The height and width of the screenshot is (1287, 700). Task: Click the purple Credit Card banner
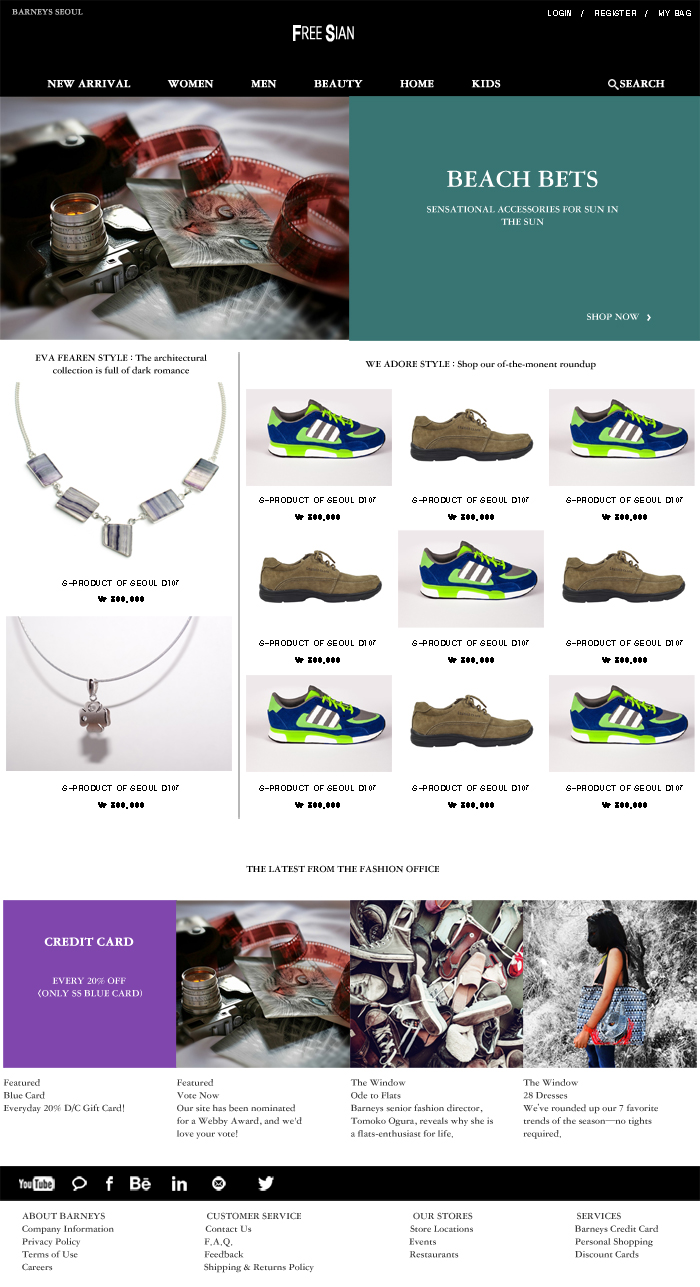[89, 984]
